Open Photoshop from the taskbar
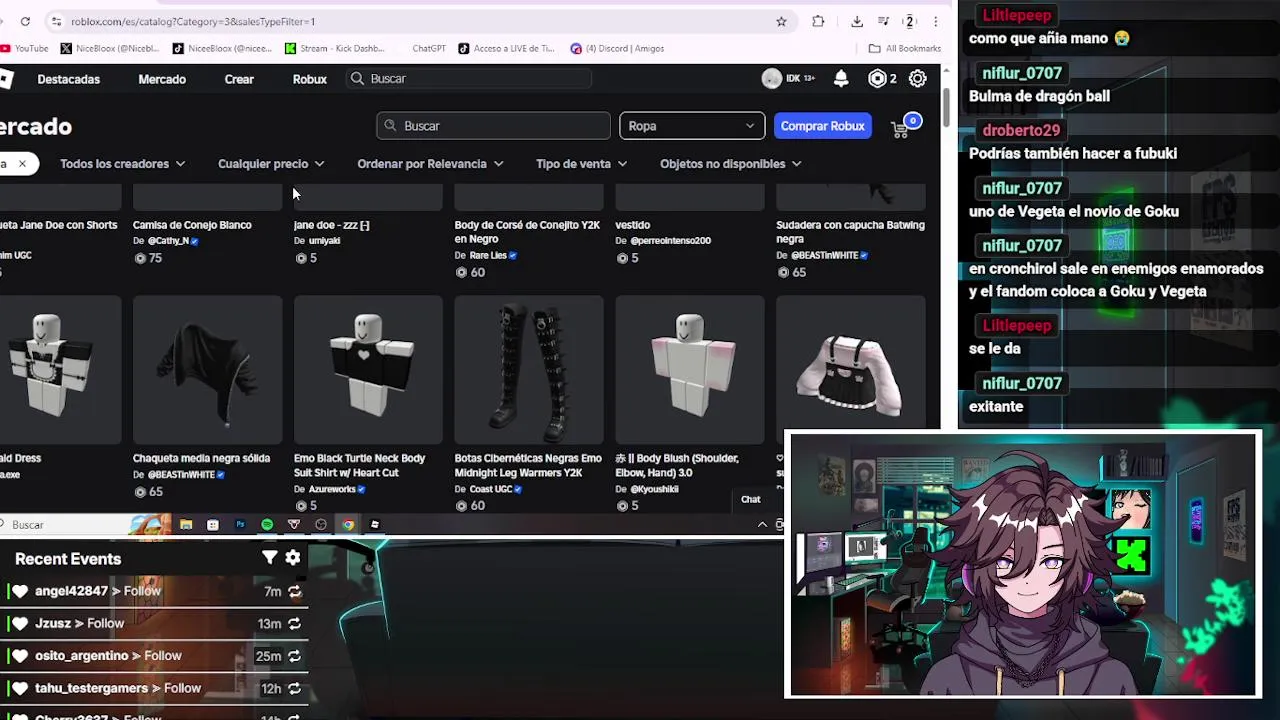This screenshot has height=720, width=1280. pyautogui.click(x=240, y=524)
